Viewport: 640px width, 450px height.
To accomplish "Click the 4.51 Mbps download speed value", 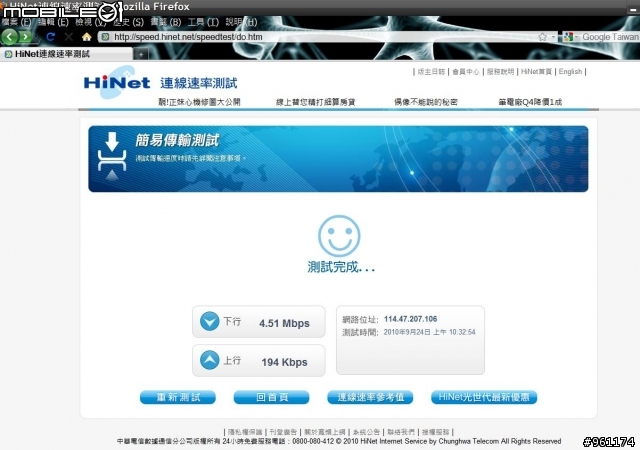I will coord(284,323).
